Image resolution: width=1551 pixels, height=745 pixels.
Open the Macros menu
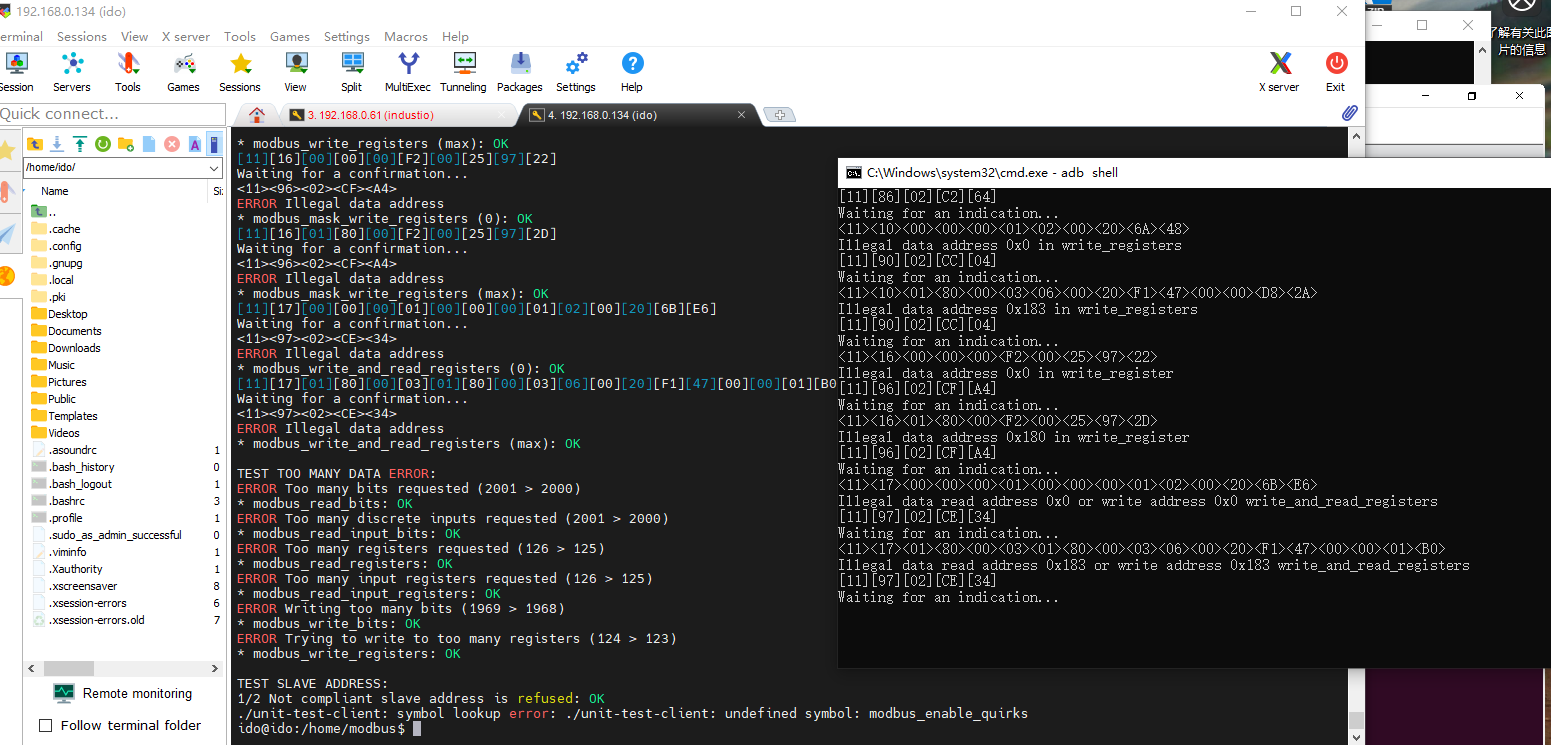point(406,37)
